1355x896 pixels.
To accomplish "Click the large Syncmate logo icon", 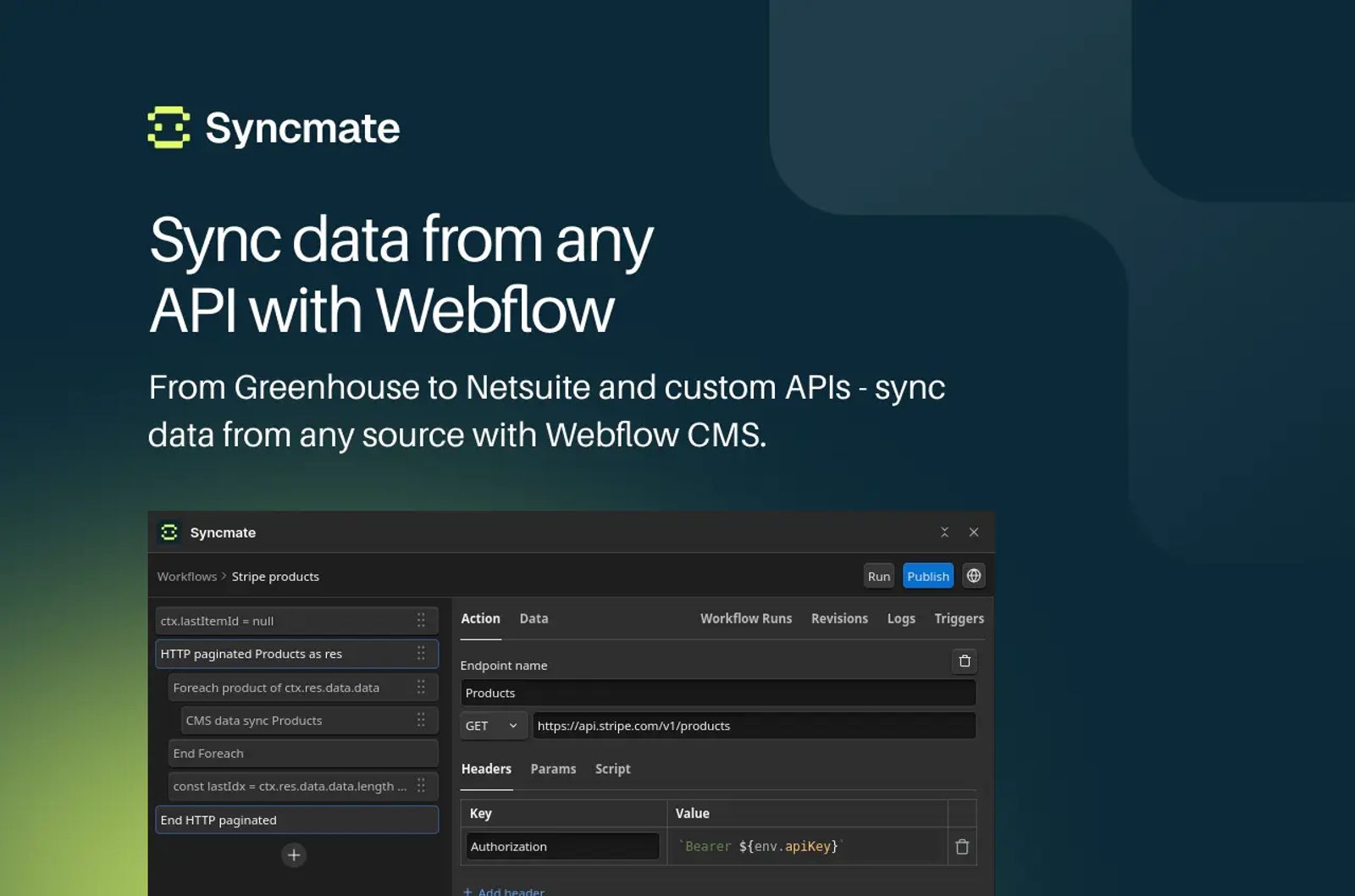I will [x=169, y=128].
